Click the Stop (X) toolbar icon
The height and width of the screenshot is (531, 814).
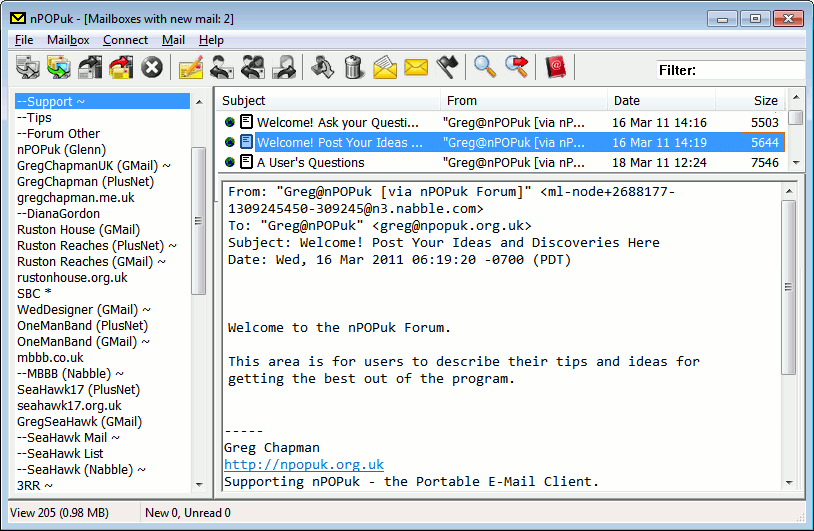152,67
